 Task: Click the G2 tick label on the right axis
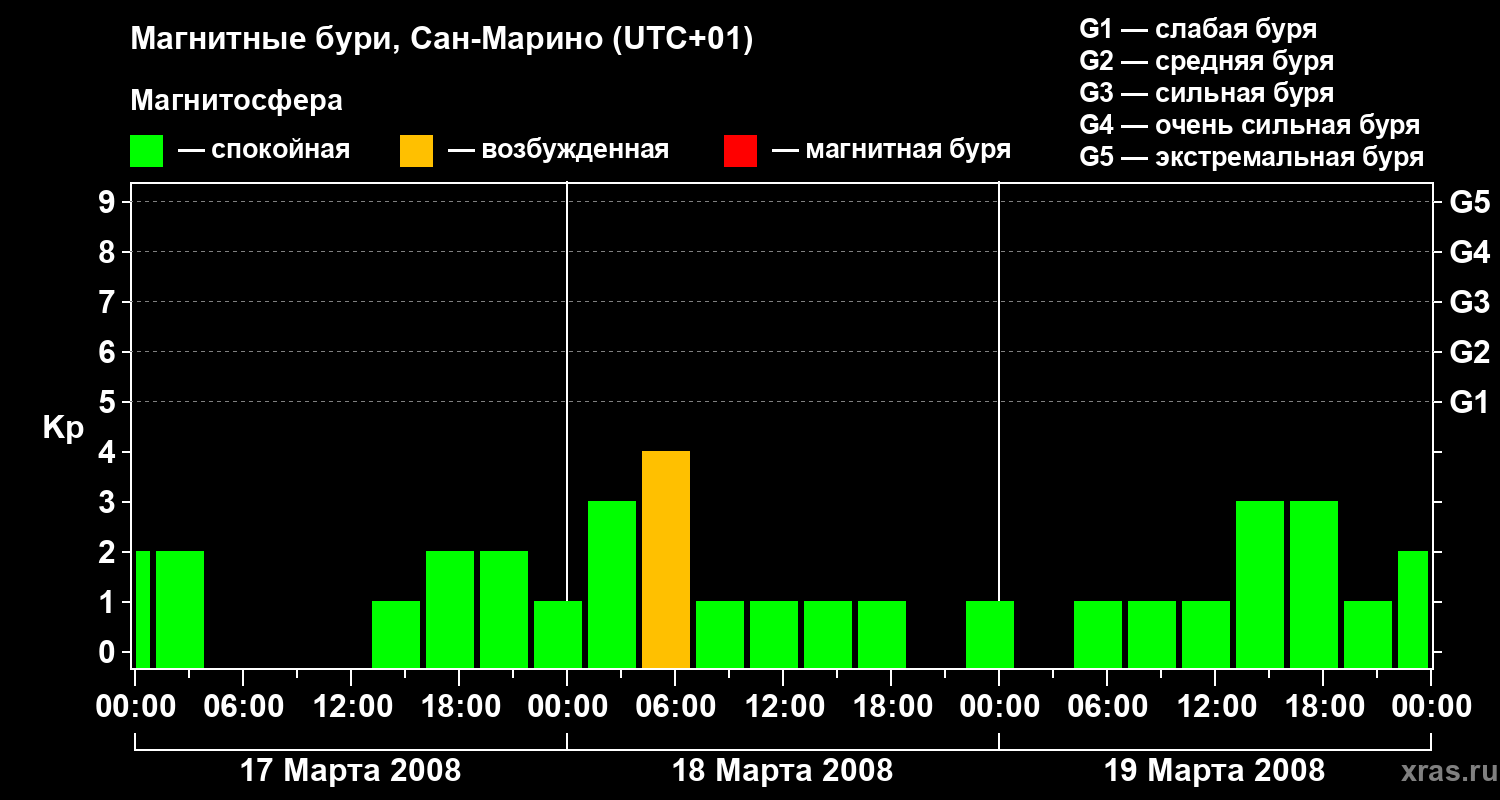(1469, 352)
